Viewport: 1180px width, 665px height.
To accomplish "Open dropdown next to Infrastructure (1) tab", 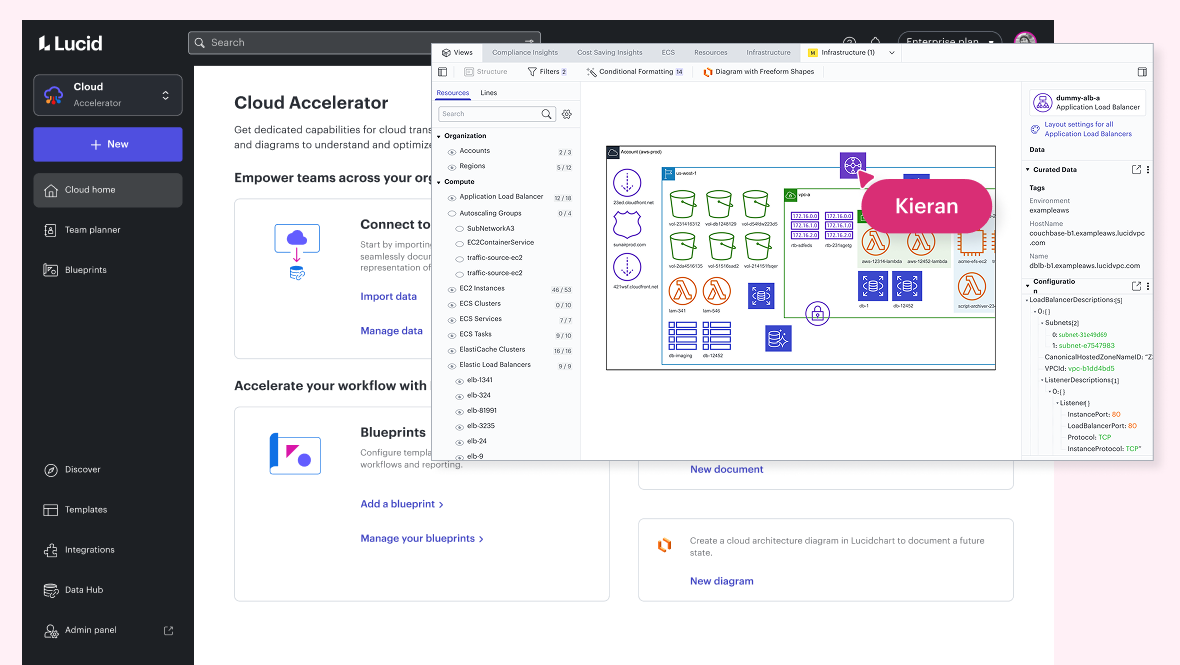I will point(892,53).
